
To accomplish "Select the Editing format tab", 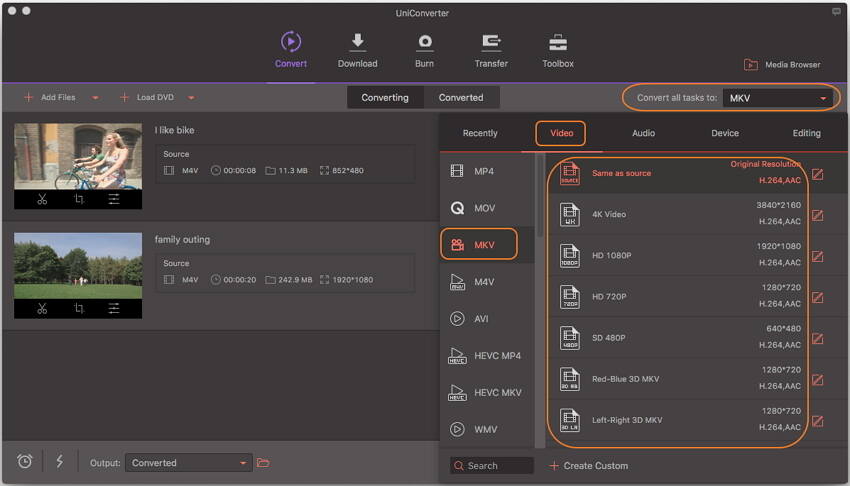I will [x=806, y=133].
